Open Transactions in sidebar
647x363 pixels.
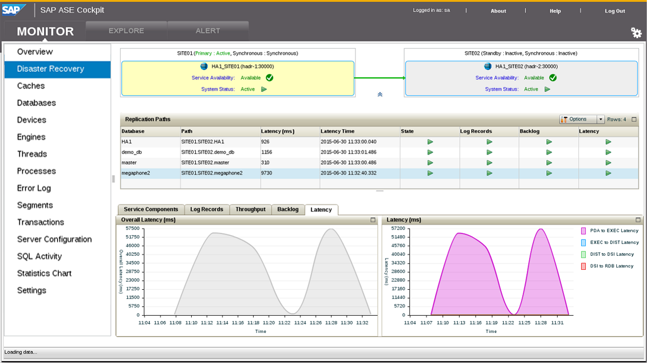[57, 222]
